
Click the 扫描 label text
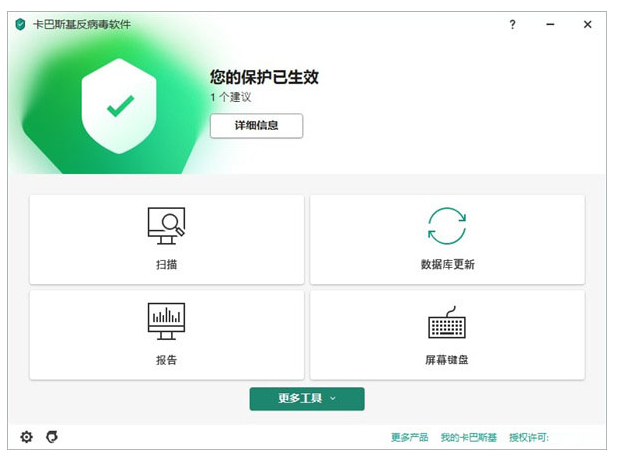coord(166,264)
